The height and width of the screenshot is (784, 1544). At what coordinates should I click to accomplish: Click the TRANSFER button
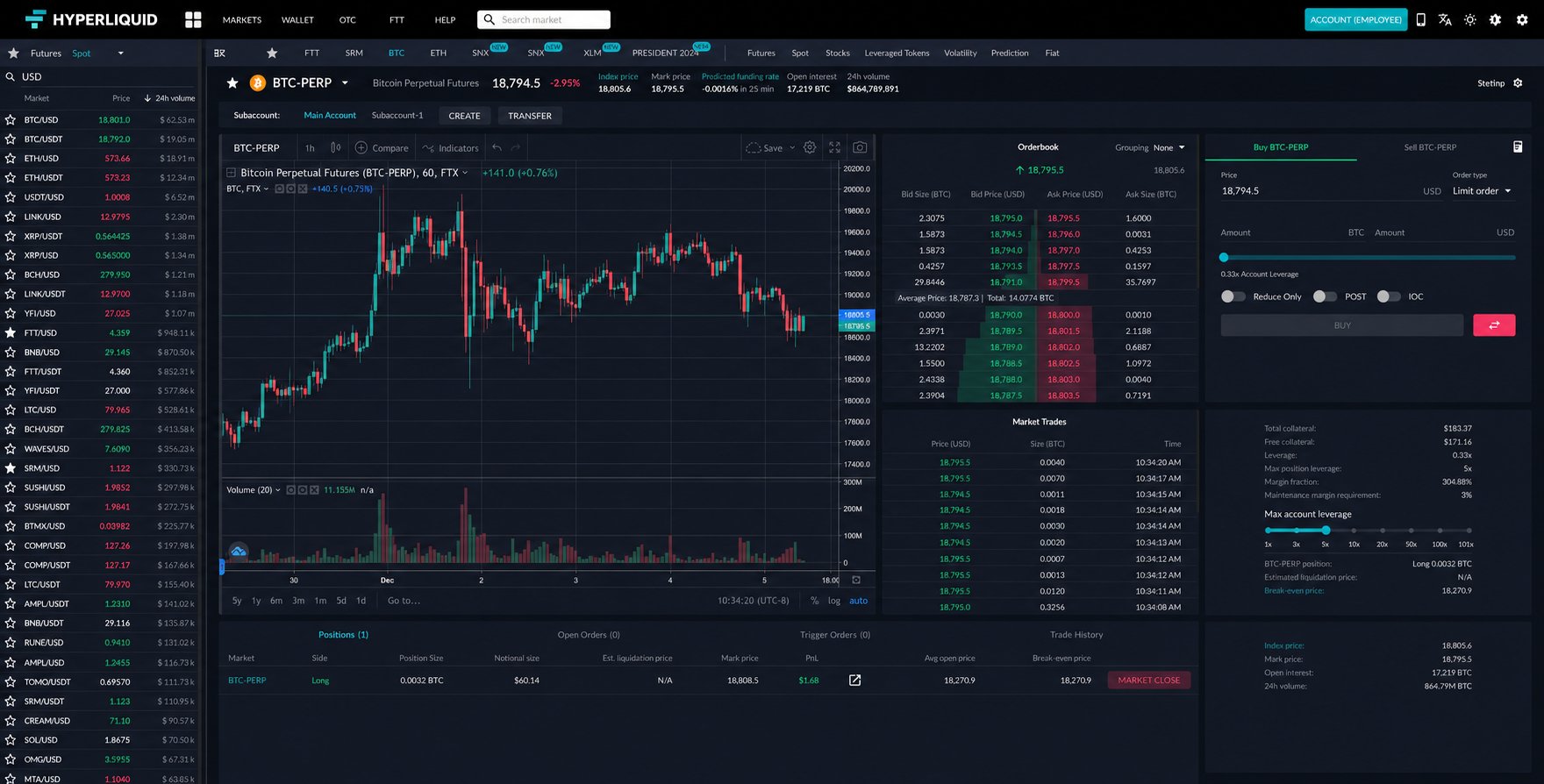[x=530, y=116]
